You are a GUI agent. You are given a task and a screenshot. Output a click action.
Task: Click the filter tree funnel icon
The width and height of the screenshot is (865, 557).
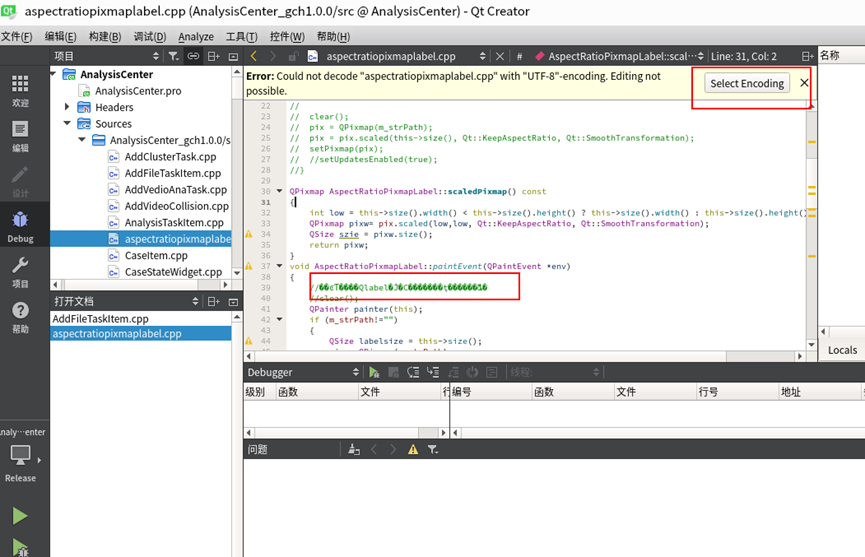point(173,56)
